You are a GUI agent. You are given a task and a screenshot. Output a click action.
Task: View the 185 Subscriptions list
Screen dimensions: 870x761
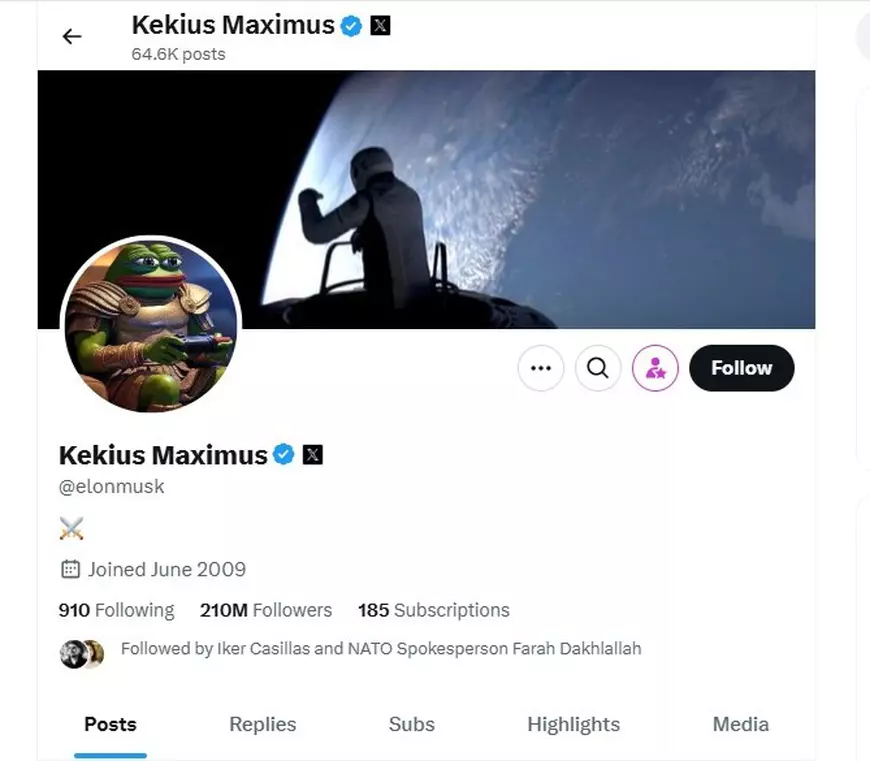click(x=433, y=610)
